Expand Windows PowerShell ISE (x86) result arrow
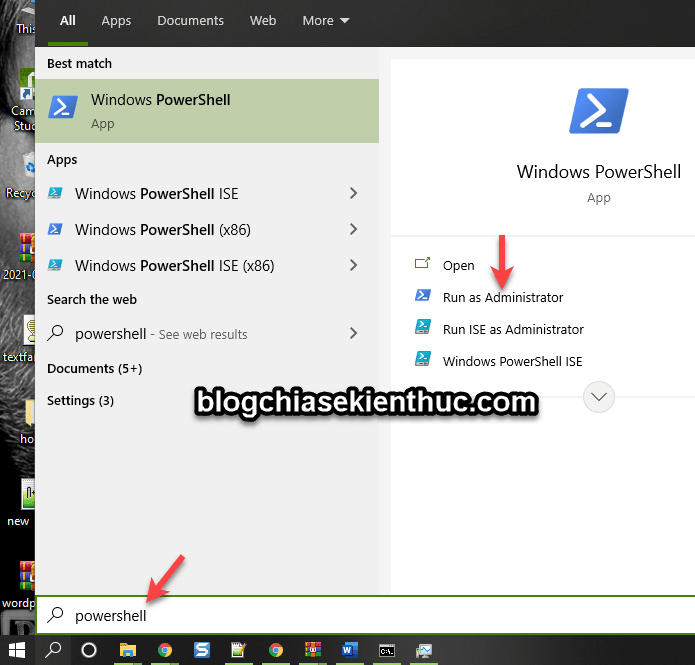Screen dimensions: 695x665 tap(353, 265)
